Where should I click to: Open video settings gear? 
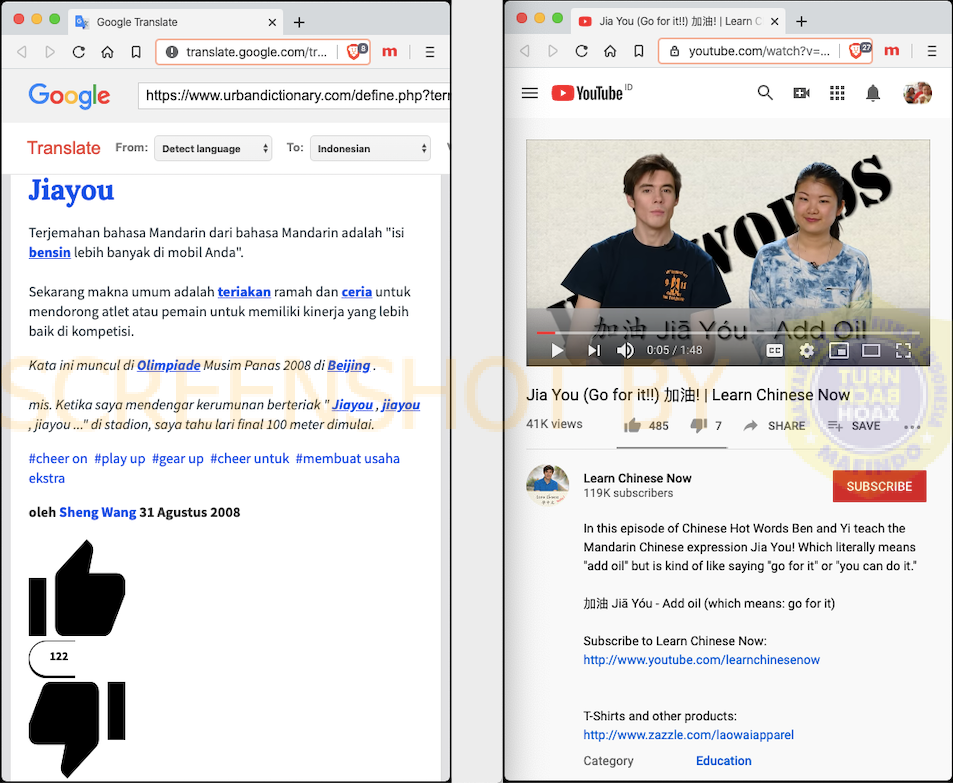(807, 351)
